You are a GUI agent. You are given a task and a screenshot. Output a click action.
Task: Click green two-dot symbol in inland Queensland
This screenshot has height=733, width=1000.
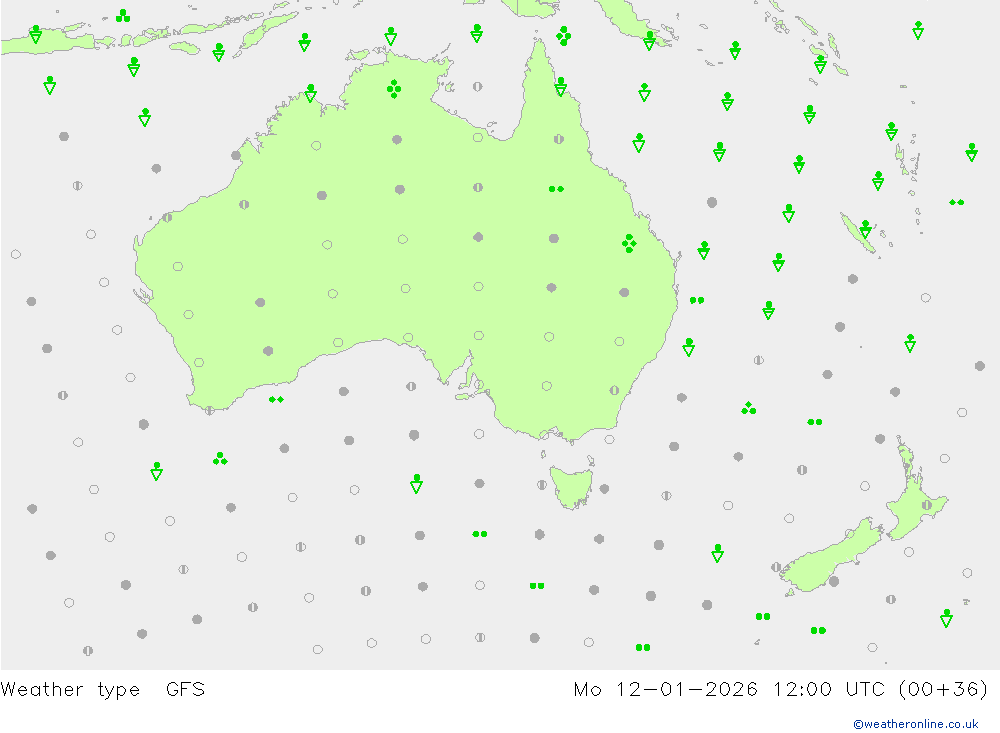556,189
